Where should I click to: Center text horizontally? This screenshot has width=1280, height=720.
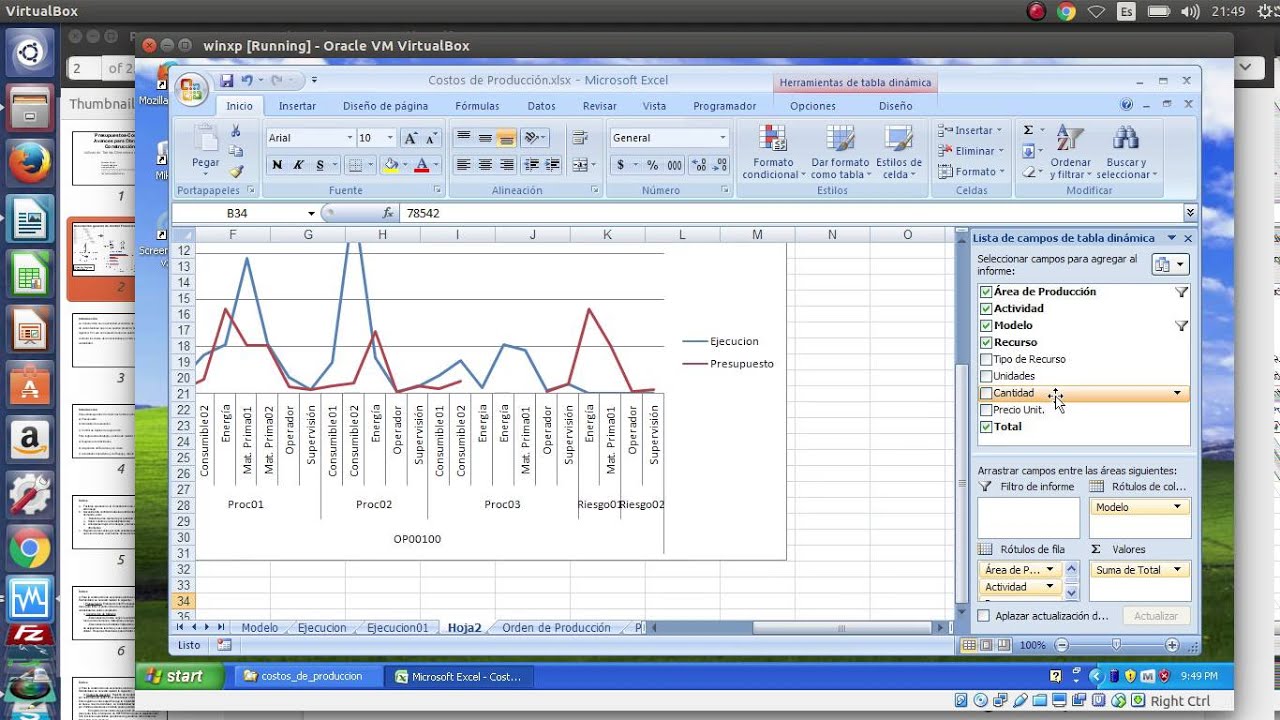pyautogui.click(x=485, y=165)
